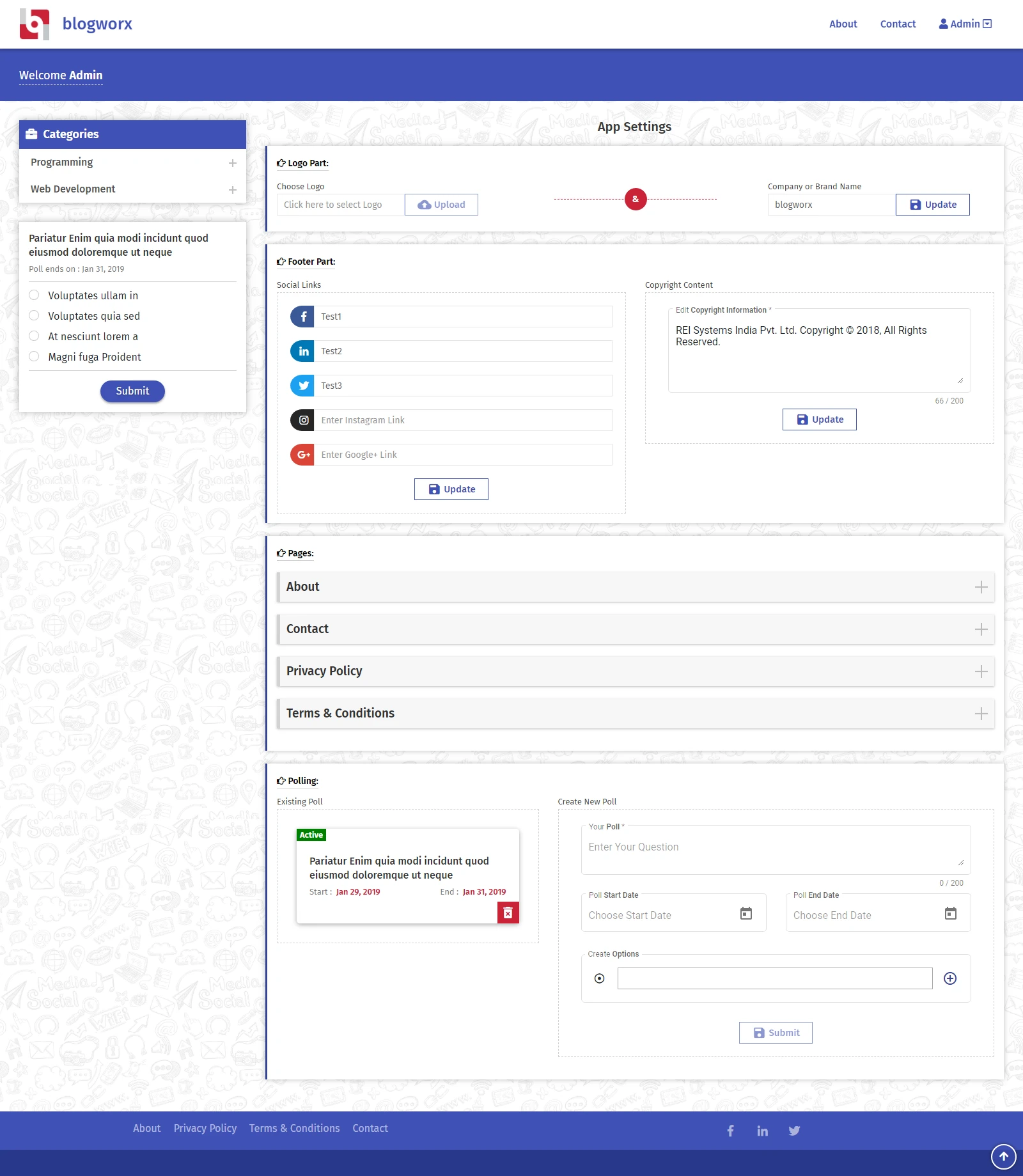Select poll option At nesciunt lorem a

(35, 336)
